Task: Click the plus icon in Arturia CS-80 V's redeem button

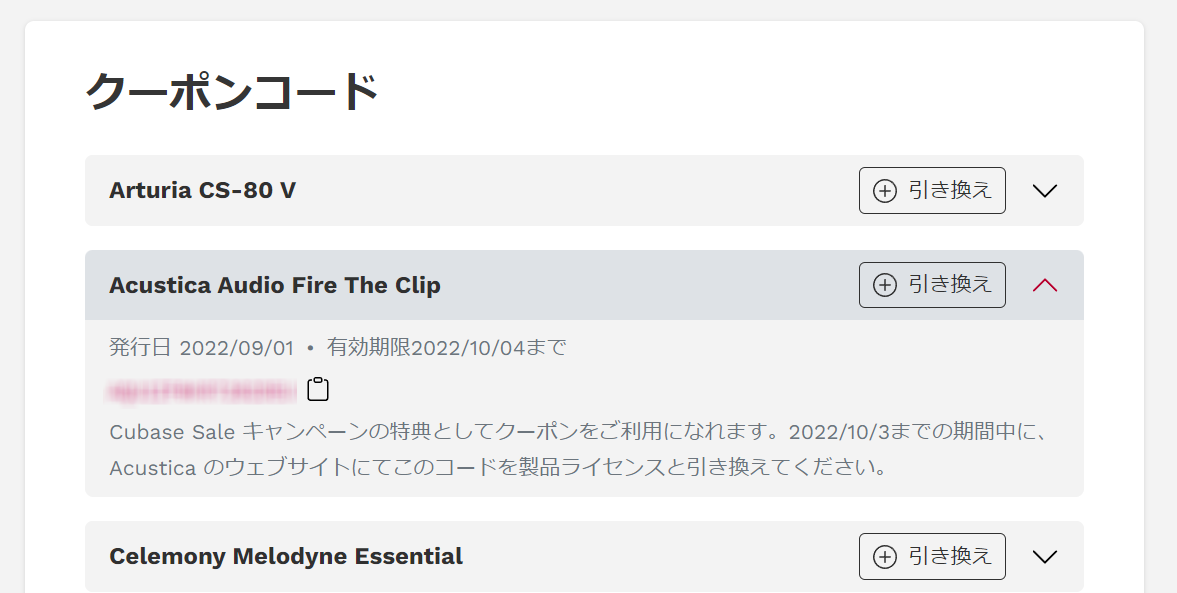Action: pyautogui.click(x=885, y=191)
